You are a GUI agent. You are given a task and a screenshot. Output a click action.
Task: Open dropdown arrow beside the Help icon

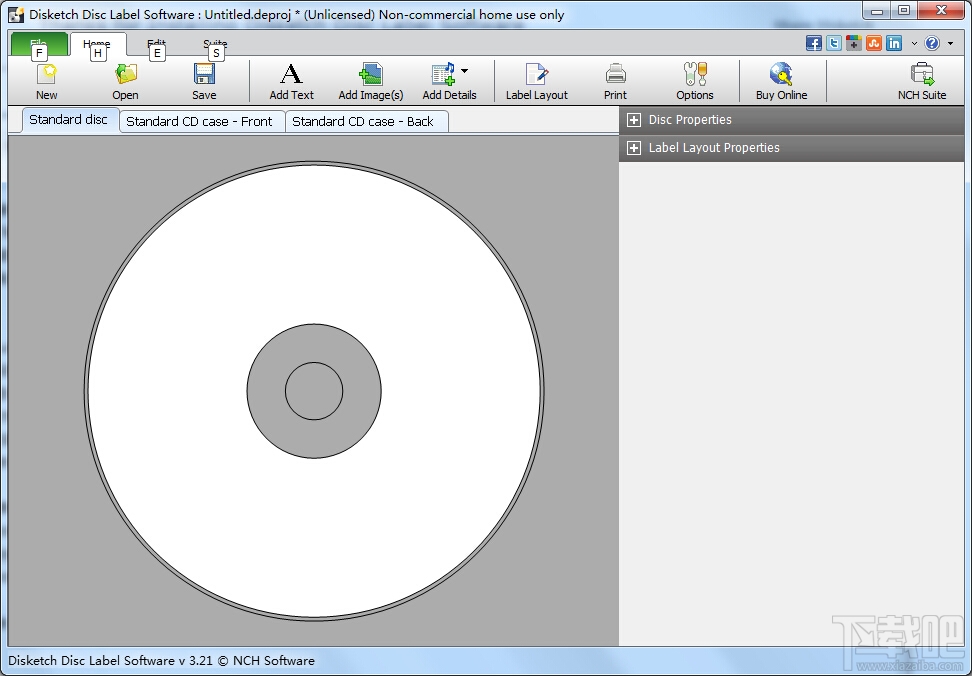[951, 43]
